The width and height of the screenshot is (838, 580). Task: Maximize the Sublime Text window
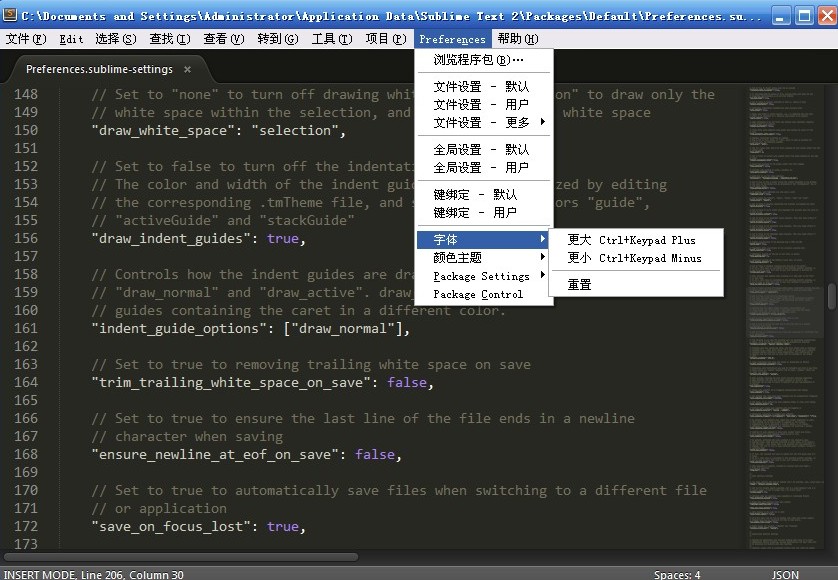click(x=803, y=16)
